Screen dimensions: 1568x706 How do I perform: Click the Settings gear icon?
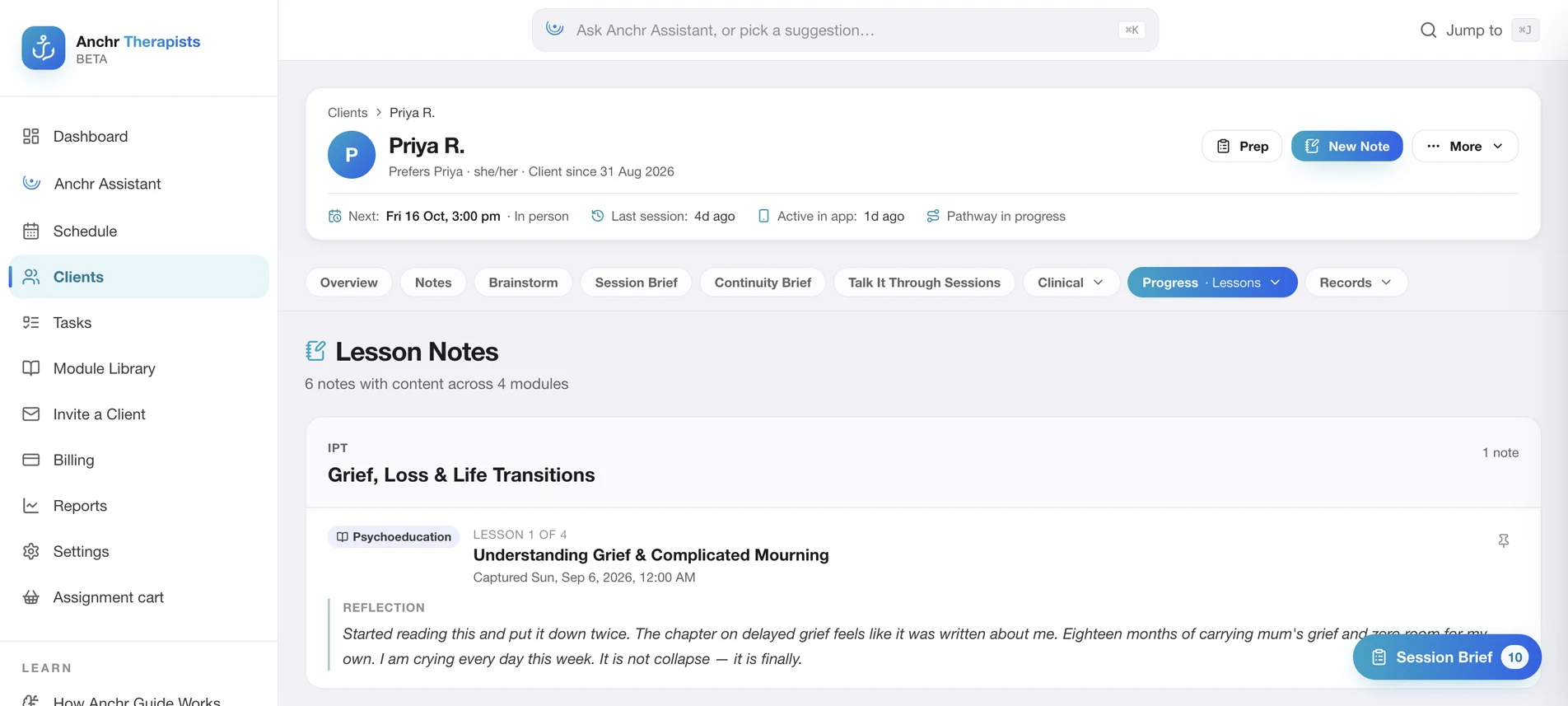(31, 551)
